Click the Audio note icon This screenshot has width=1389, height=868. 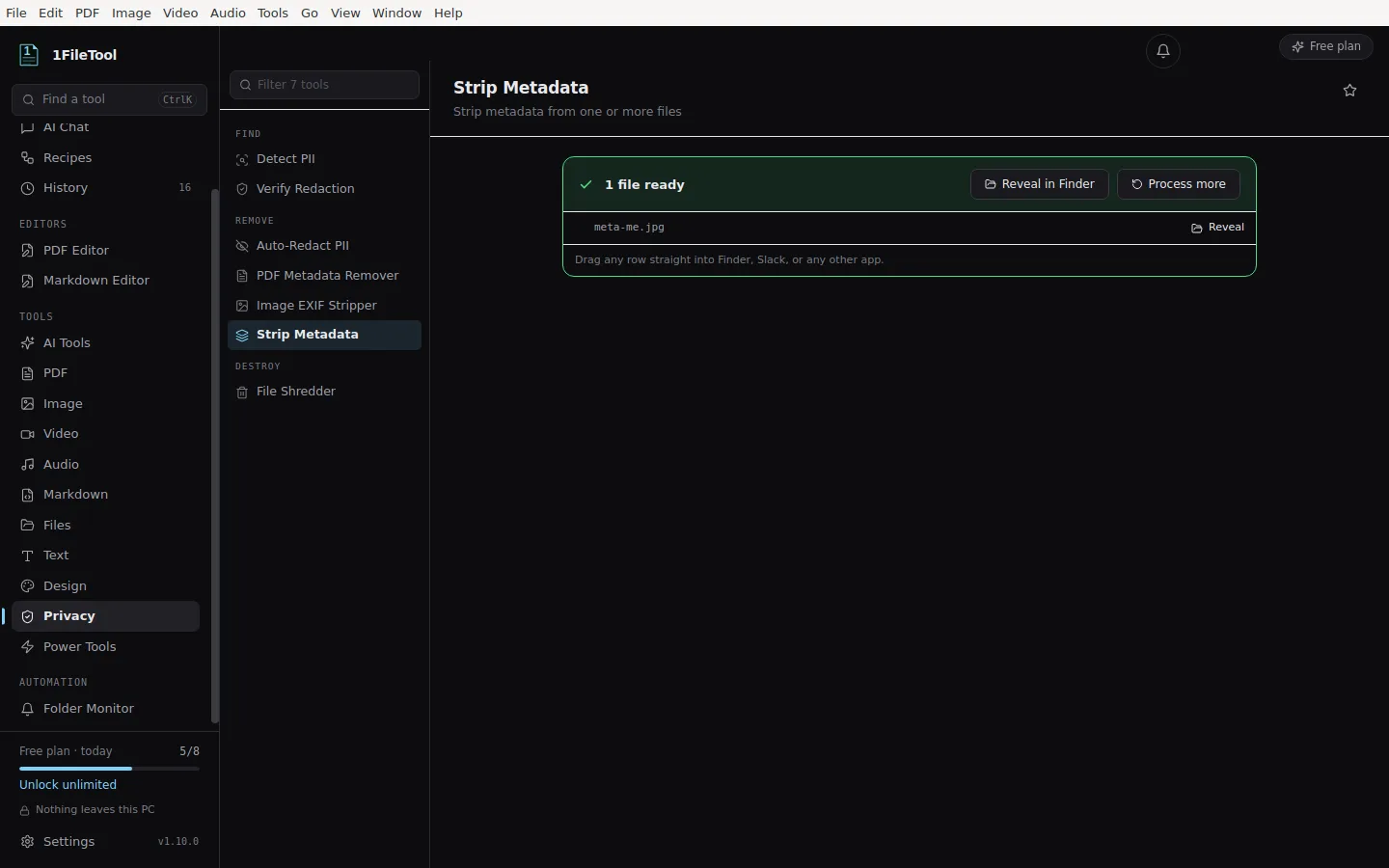(x=28, y=465)
